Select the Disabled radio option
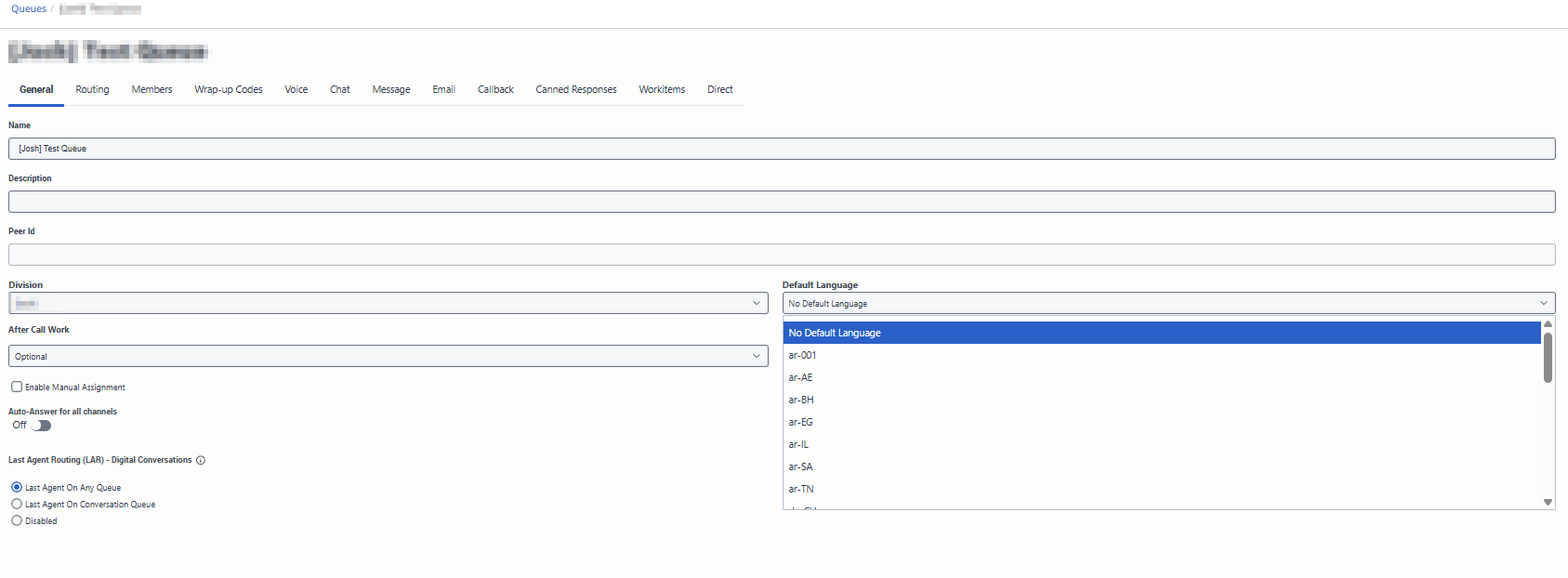 [x=17, y=521]
